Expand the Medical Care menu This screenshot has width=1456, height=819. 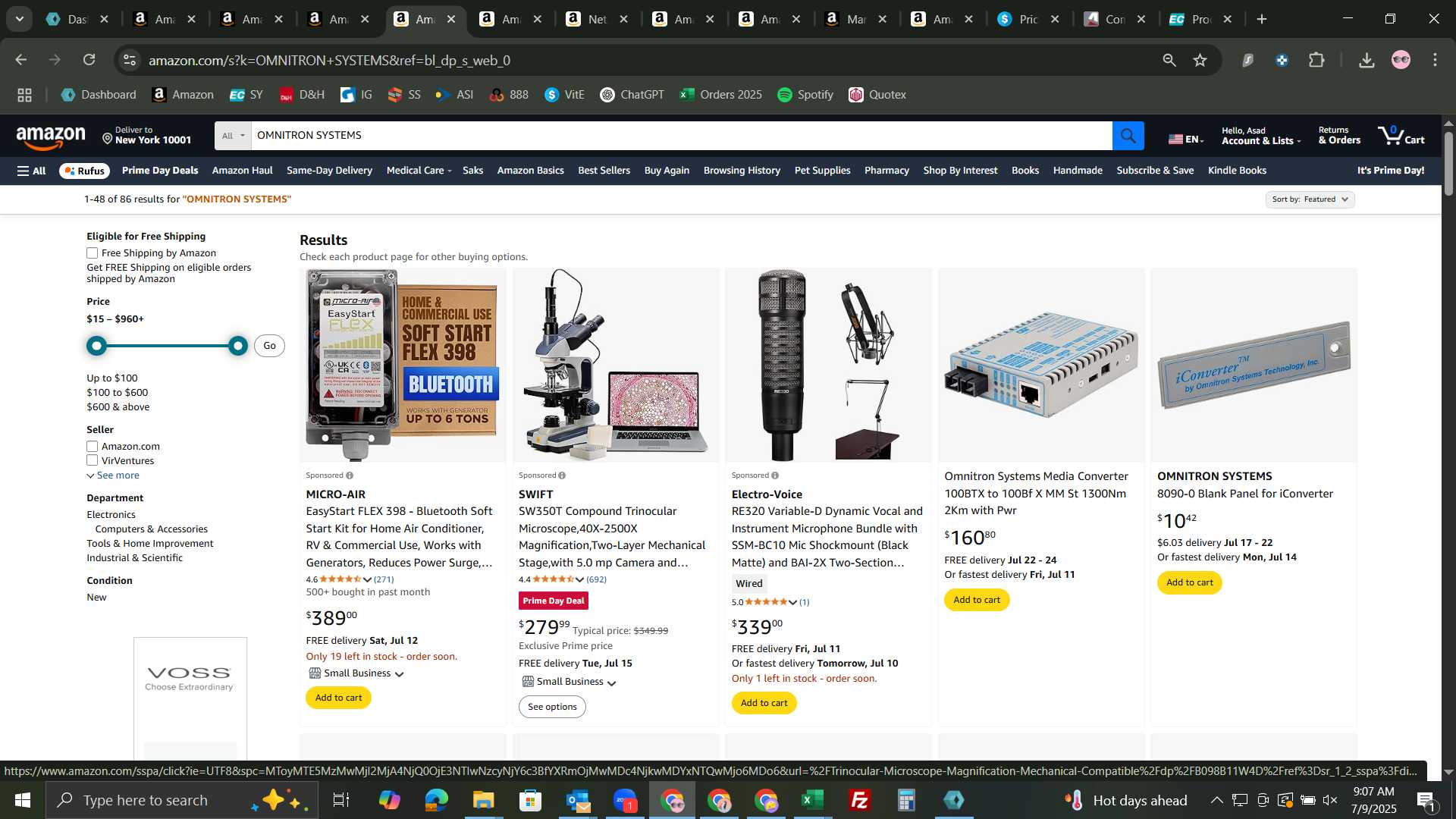click(419, 171)
